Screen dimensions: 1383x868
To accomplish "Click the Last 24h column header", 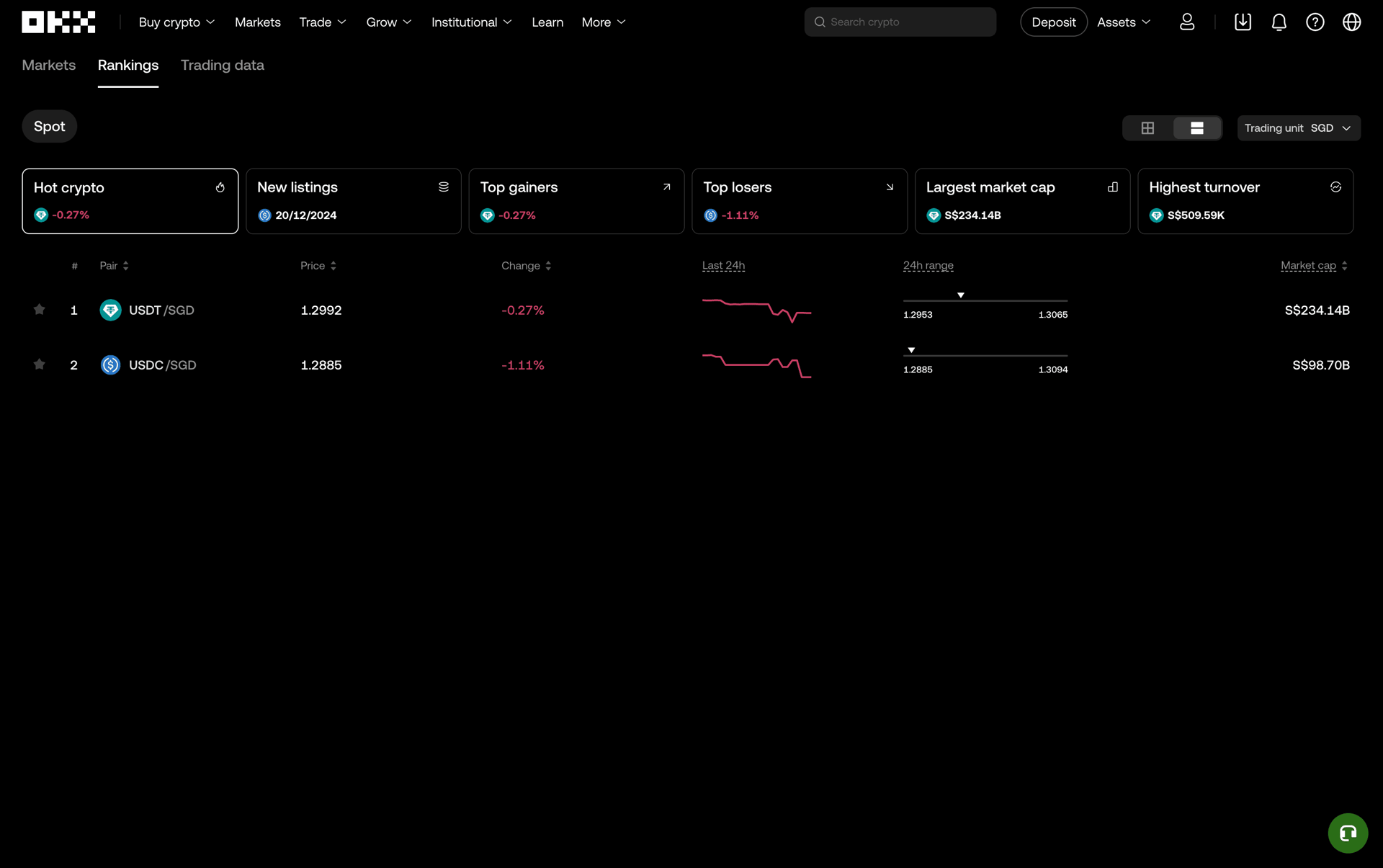I will 723,266.
